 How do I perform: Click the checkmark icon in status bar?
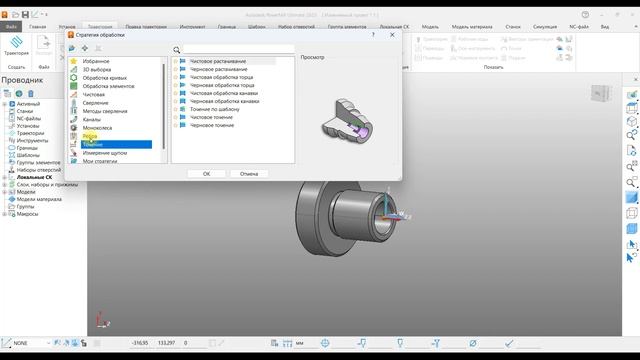tap(509, 343)
